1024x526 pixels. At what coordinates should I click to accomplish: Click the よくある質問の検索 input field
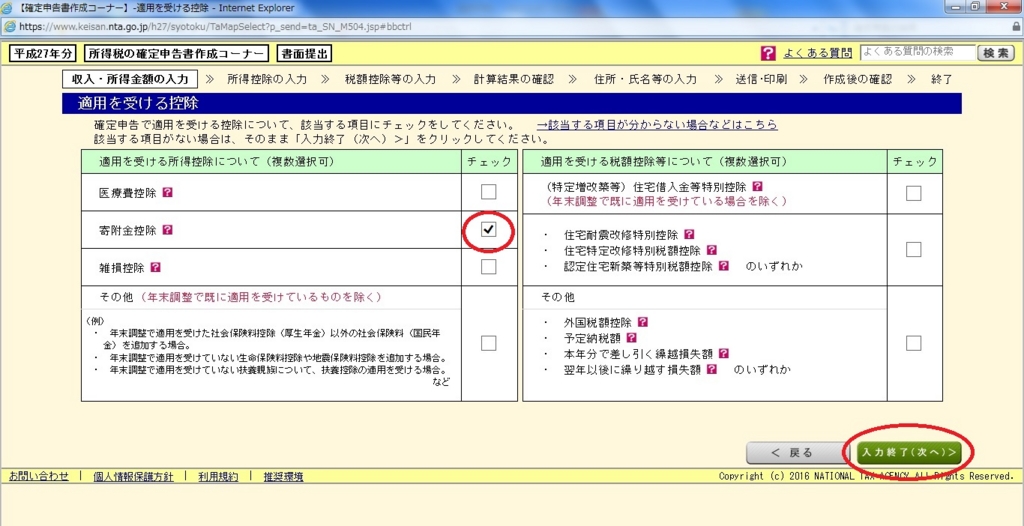tap(918, 53)
